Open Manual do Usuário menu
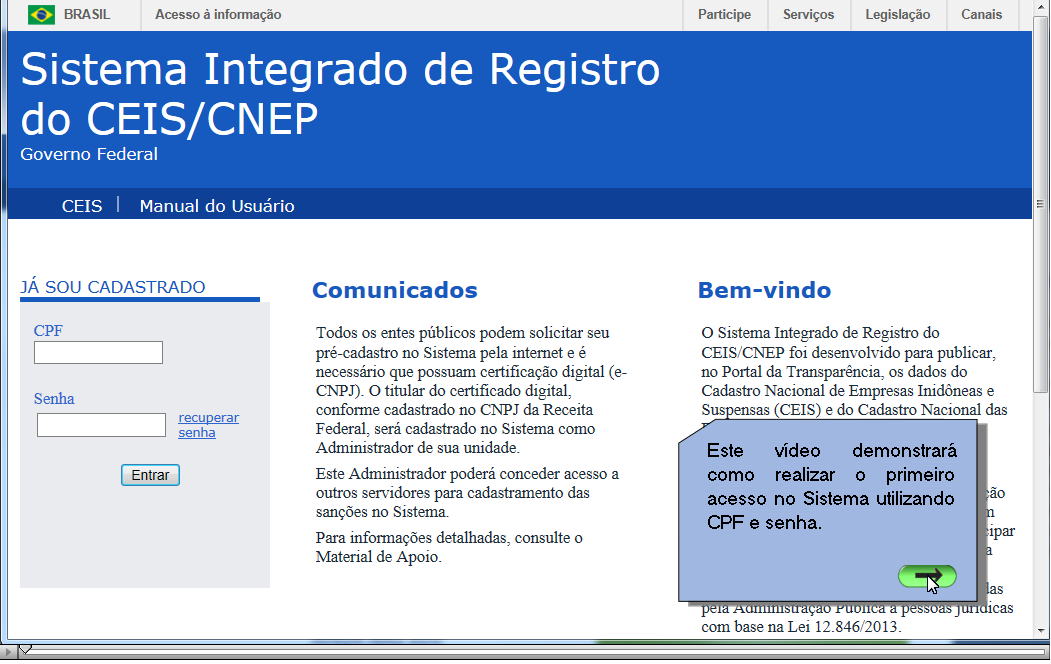 coord(217,206)
